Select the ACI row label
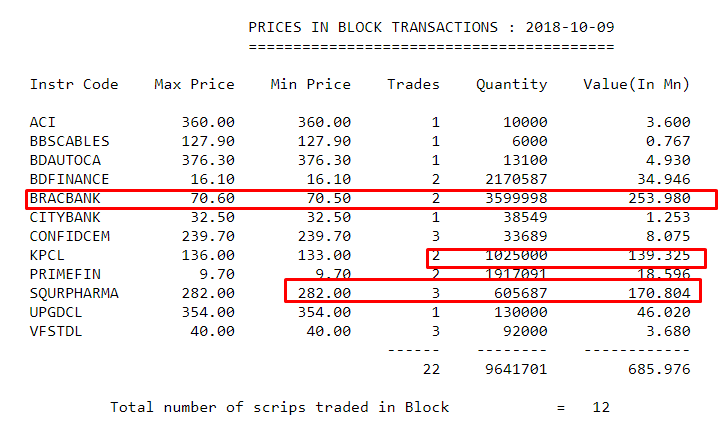Screen dimensions: 719x430 pos(42,122)
